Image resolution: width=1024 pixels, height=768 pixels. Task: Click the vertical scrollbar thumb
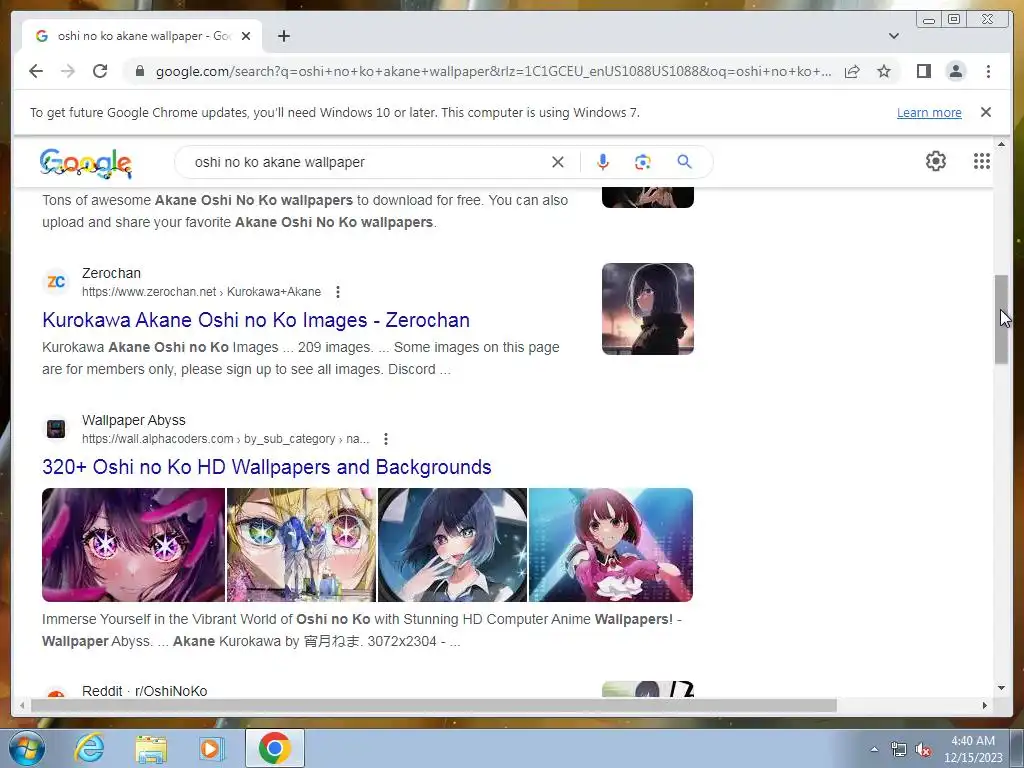coord(1001,319)
